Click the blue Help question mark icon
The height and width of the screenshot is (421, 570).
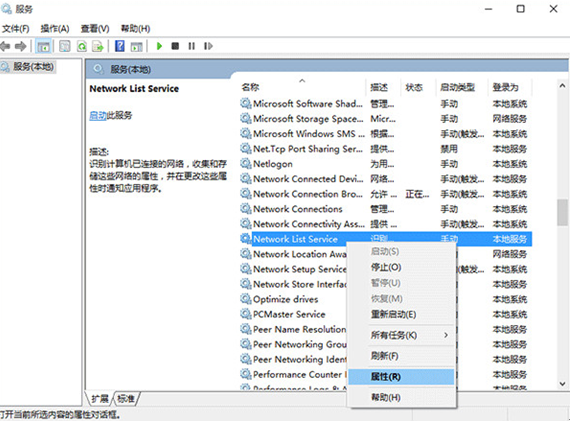point(120,46)
